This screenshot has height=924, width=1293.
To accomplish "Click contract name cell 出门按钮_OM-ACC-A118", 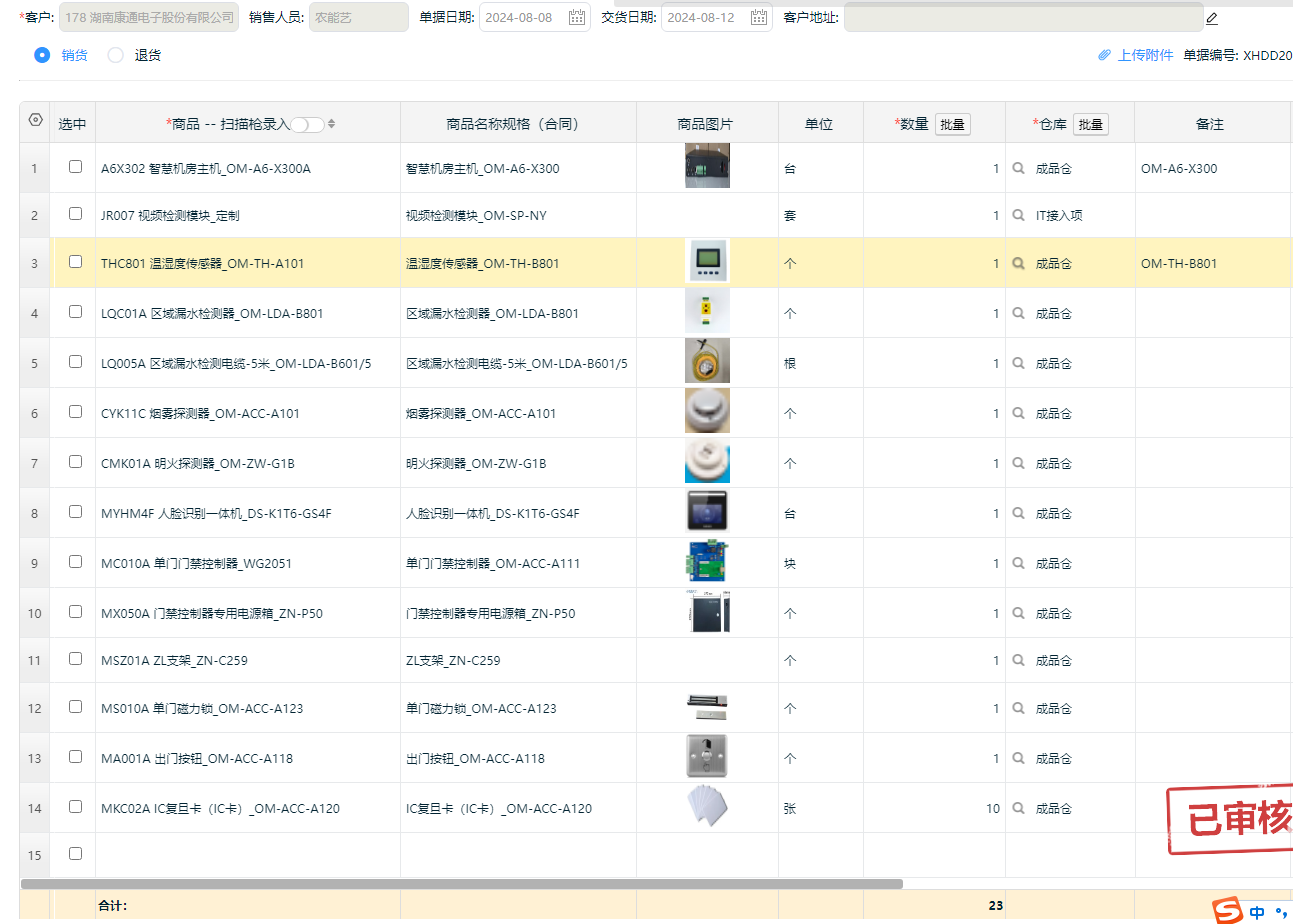I will pos(518,758).
